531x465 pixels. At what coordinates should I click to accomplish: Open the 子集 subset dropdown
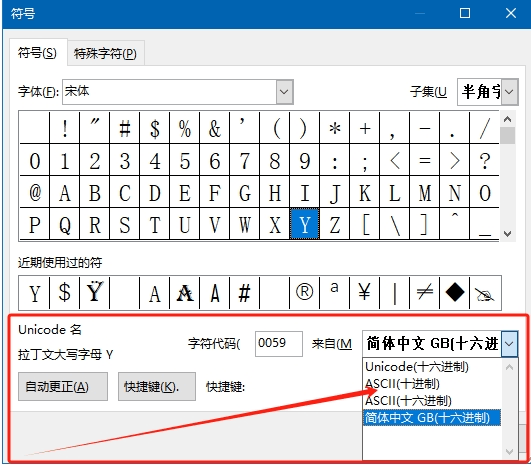pos(510,92)
